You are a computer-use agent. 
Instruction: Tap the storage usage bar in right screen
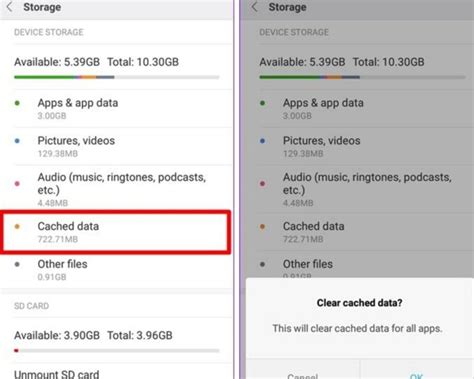[x=362, y=77]
